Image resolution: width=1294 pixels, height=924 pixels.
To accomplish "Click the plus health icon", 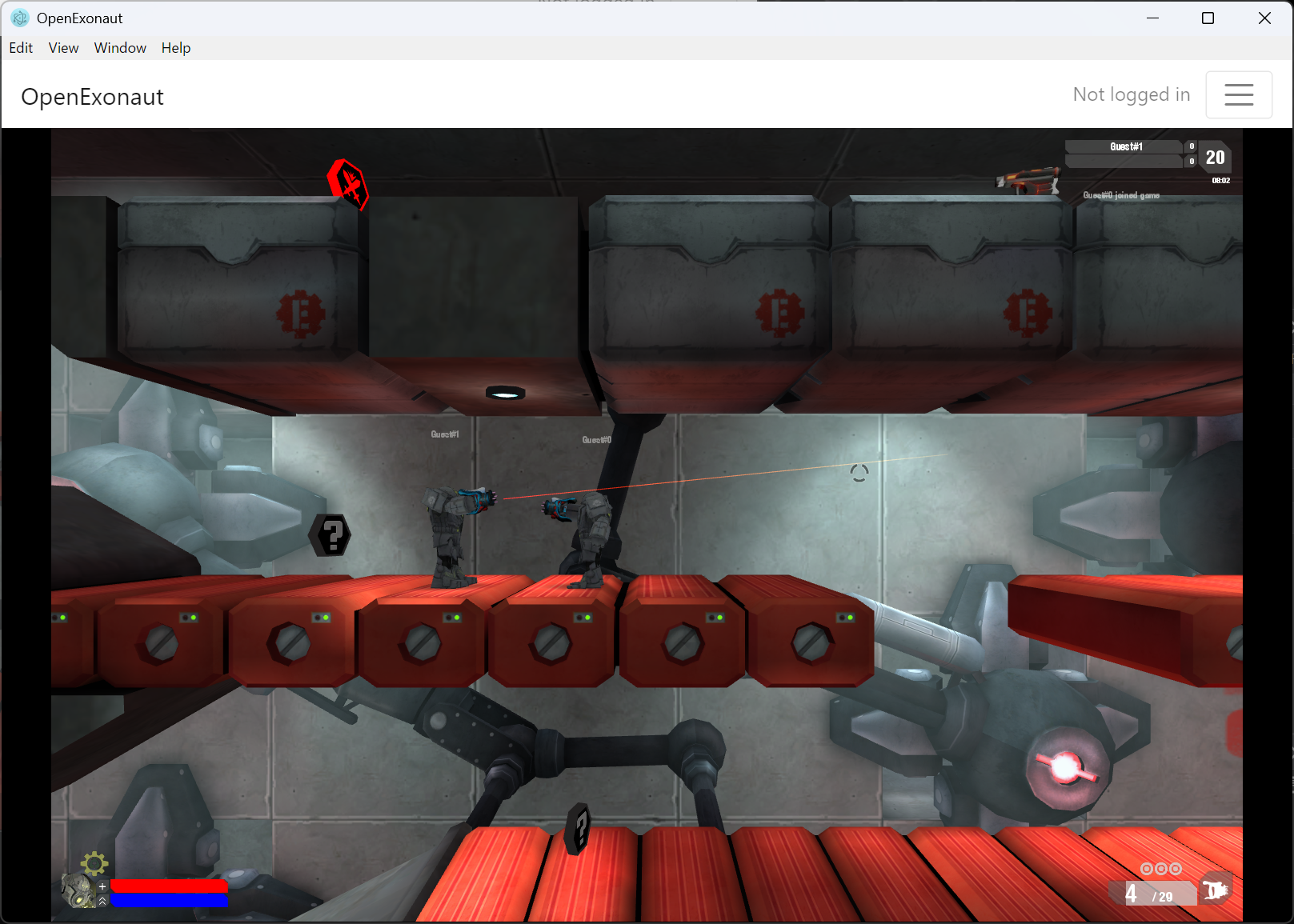I will (102, 886).
